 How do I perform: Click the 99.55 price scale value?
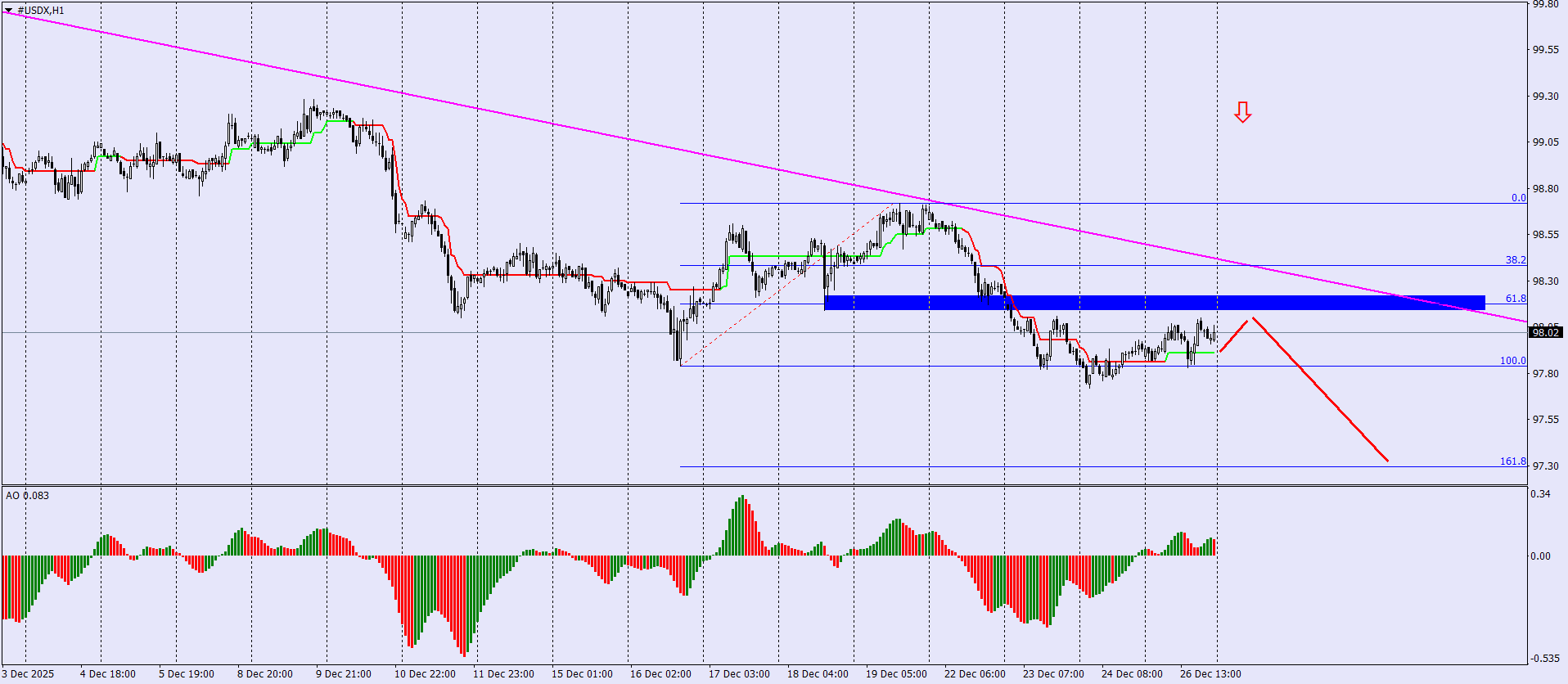(x=1545, y=50)
